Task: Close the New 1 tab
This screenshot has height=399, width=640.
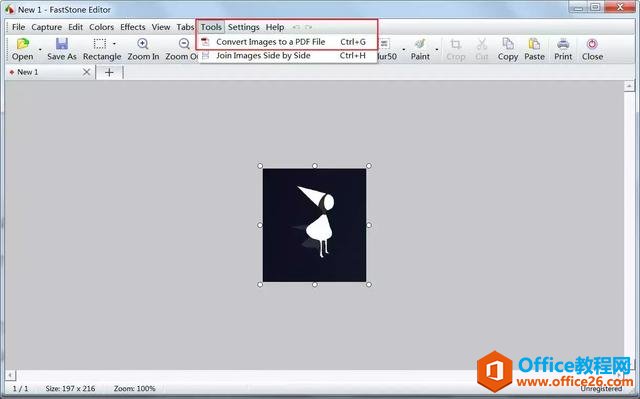Action: pyautogui.click(x=86, y=72)
